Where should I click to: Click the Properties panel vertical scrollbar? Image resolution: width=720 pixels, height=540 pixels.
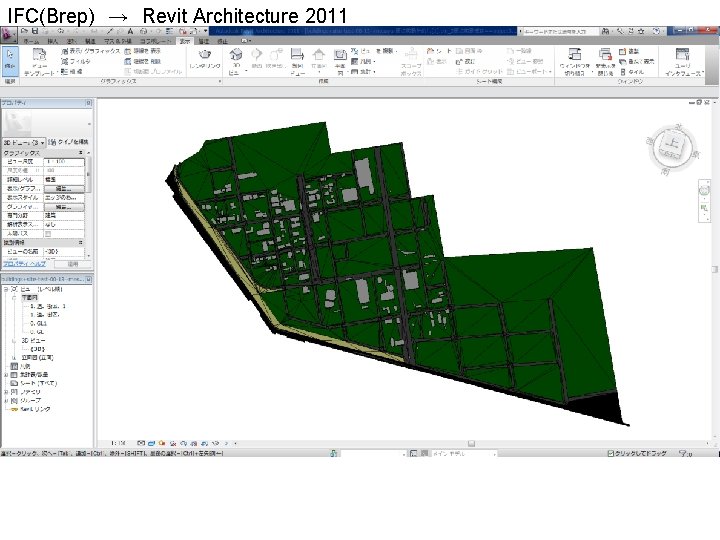pos(88,174)
